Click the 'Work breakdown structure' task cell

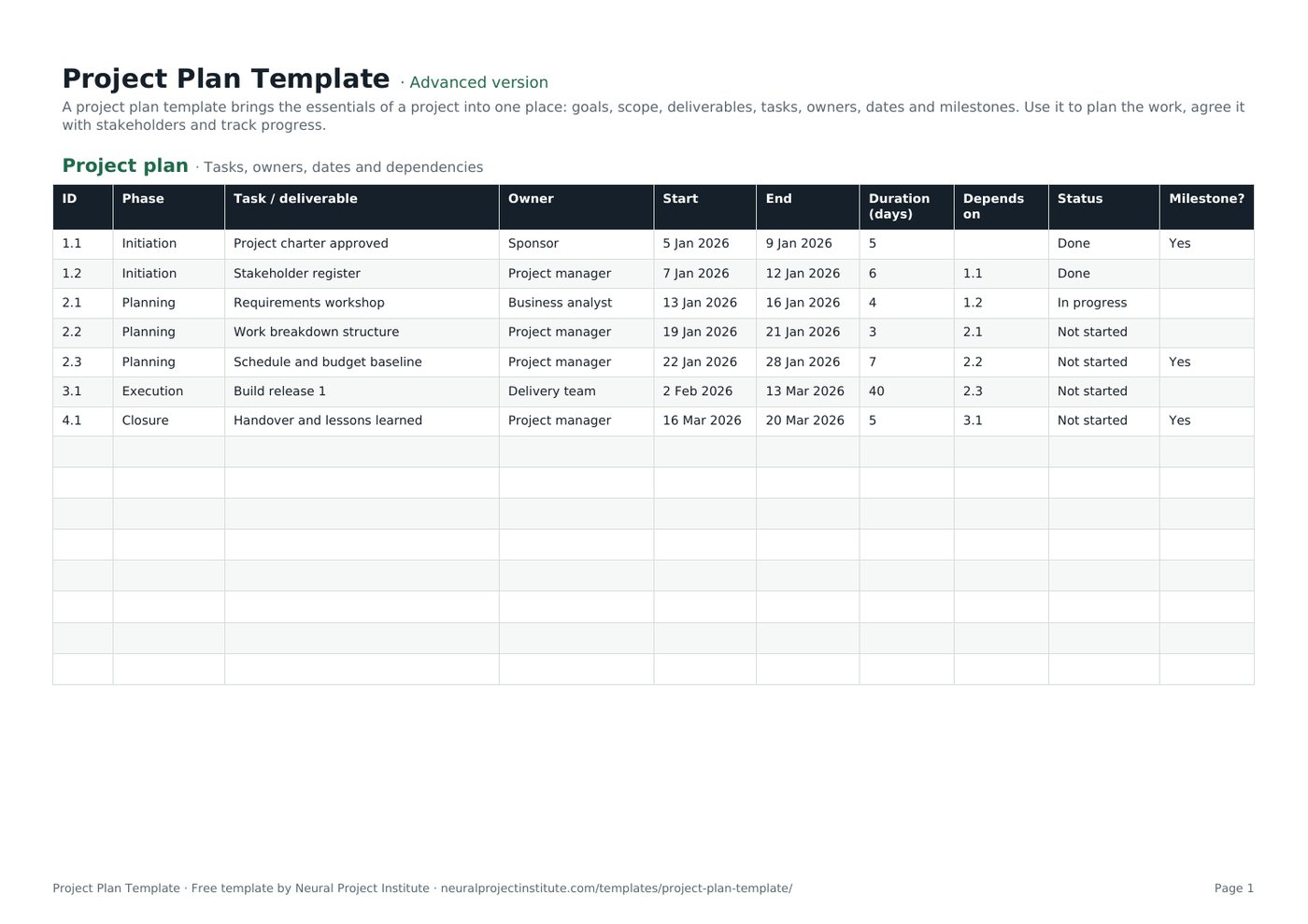coord(362,333)
